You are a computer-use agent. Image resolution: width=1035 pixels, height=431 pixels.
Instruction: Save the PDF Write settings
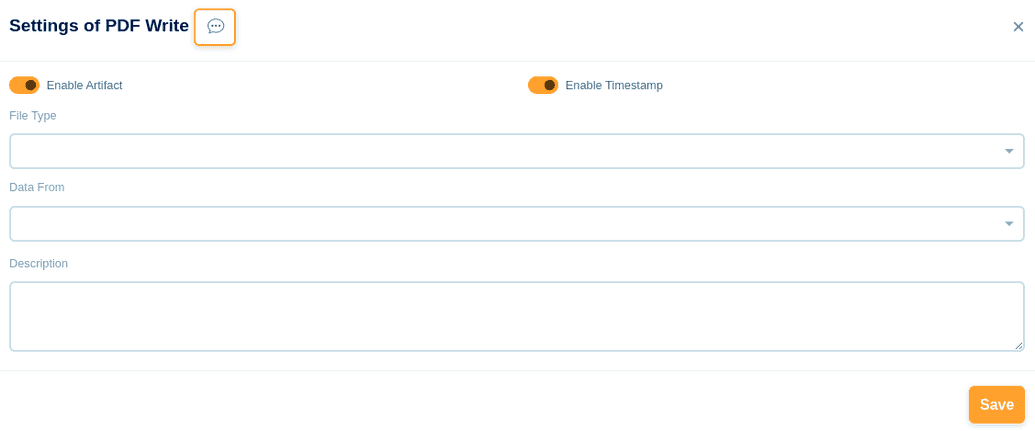[996, 405]
